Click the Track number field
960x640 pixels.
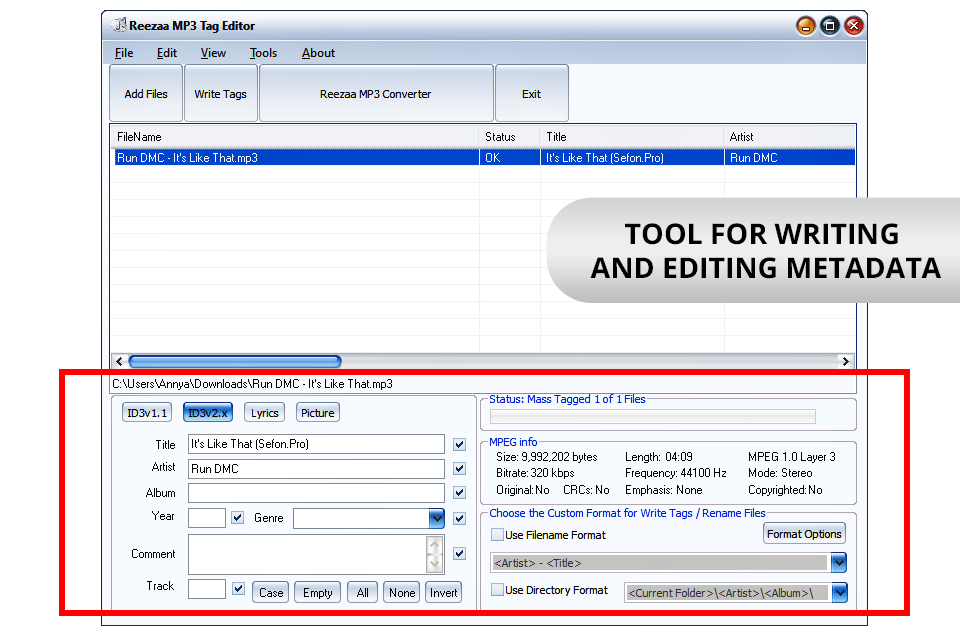tap(207, 589)
